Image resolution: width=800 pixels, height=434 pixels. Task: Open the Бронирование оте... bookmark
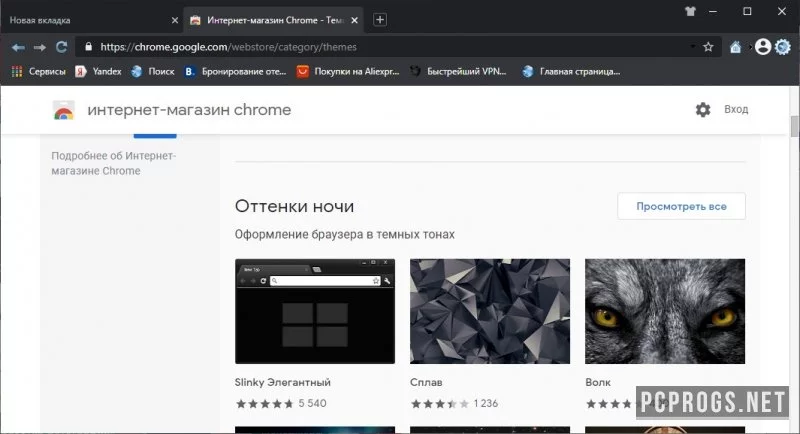pos(235,71)
